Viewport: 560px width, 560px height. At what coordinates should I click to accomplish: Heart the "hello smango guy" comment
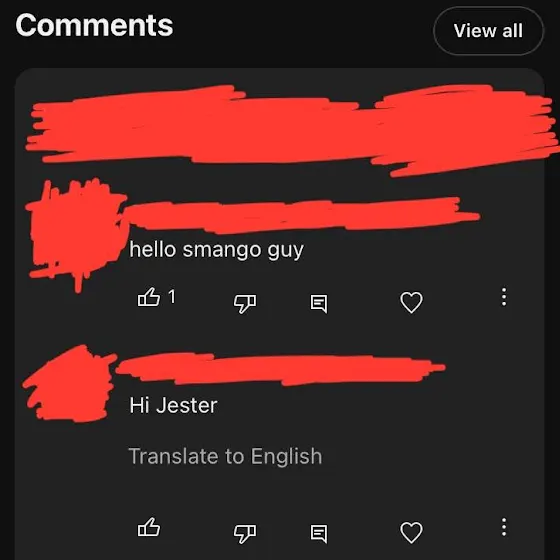pos(411,302)
